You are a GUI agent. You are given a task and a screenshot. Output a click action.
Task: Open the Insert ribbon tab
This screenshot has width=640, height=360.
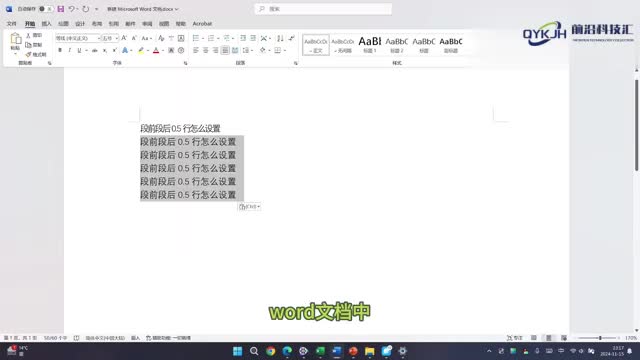[x=47, y=24]
